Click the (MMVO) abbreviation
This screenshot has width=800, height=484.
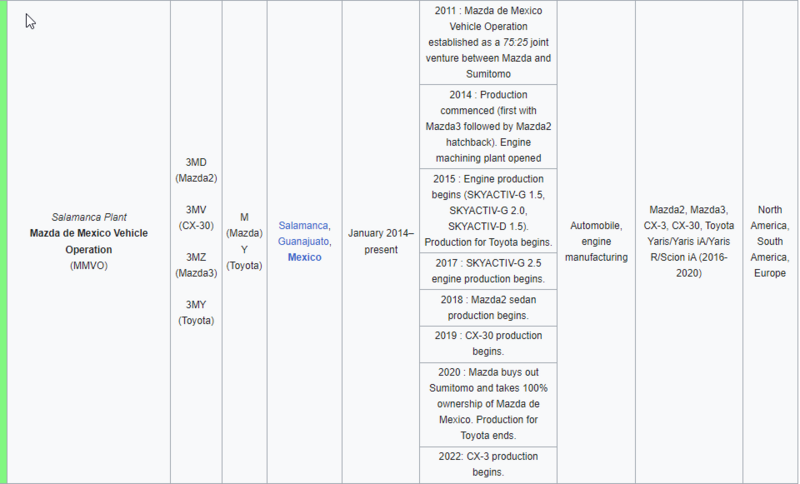pyautogui.click(x=89, y=265)
